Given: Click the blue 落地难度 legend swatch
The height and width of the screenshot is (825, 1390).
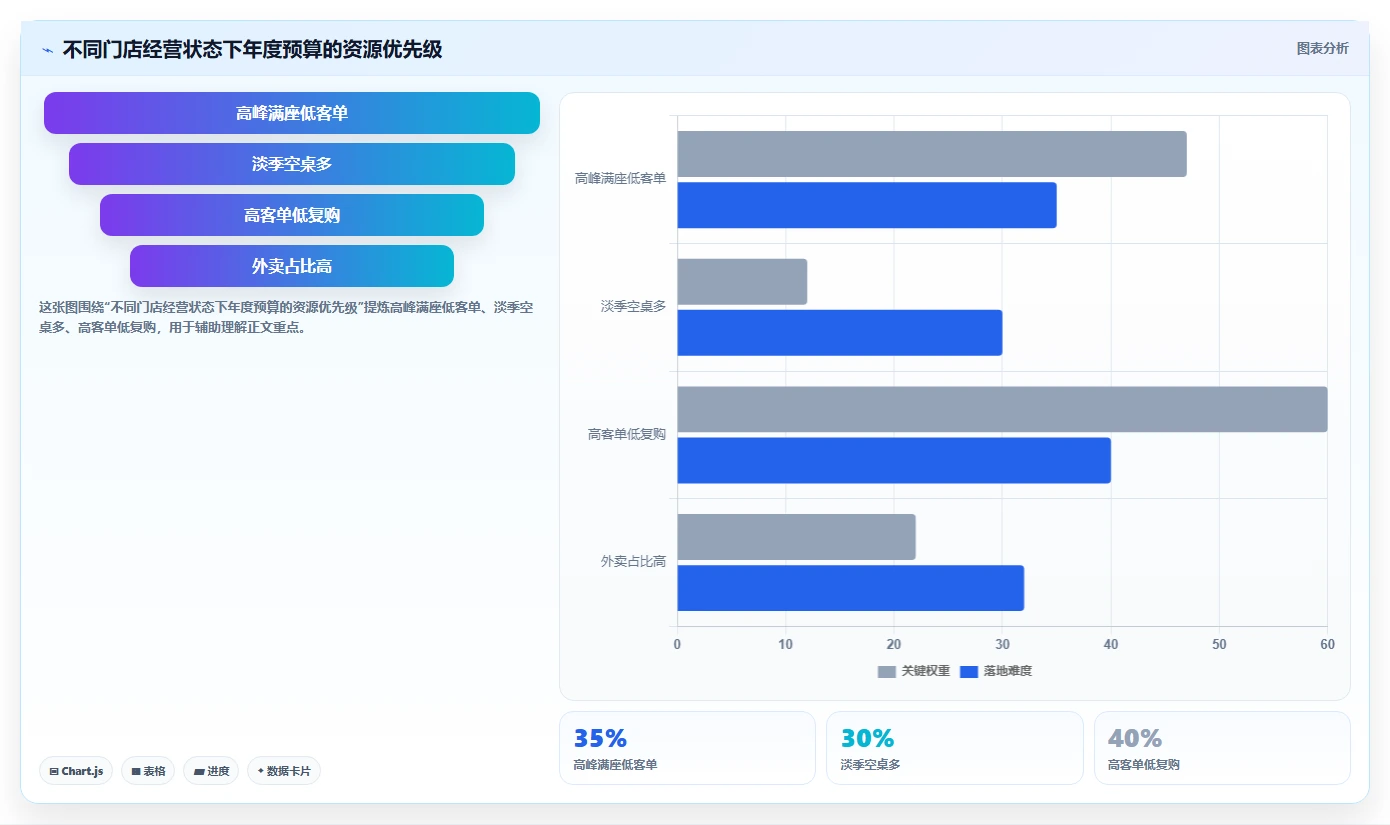Looking at the screenshot, I should (969, 671).
